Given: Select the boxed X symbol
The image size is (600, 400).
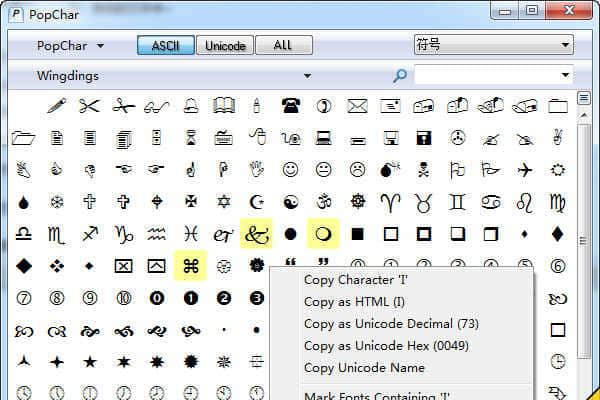Looking at the screenshot, I should [x=123, y=266].
